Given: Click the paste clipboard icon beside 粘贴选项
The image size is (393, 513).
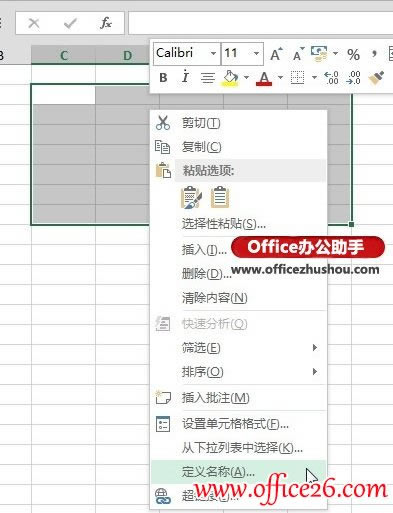Looking at the screenshot, I should [163, 170].
